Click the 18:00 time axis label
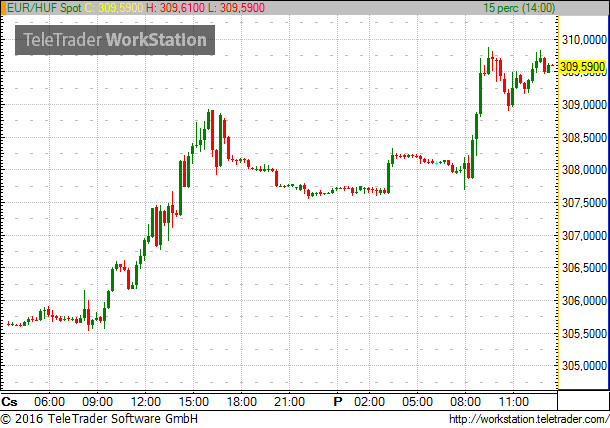The height and width of the screenshot is (428, 610). pos(242,401)
